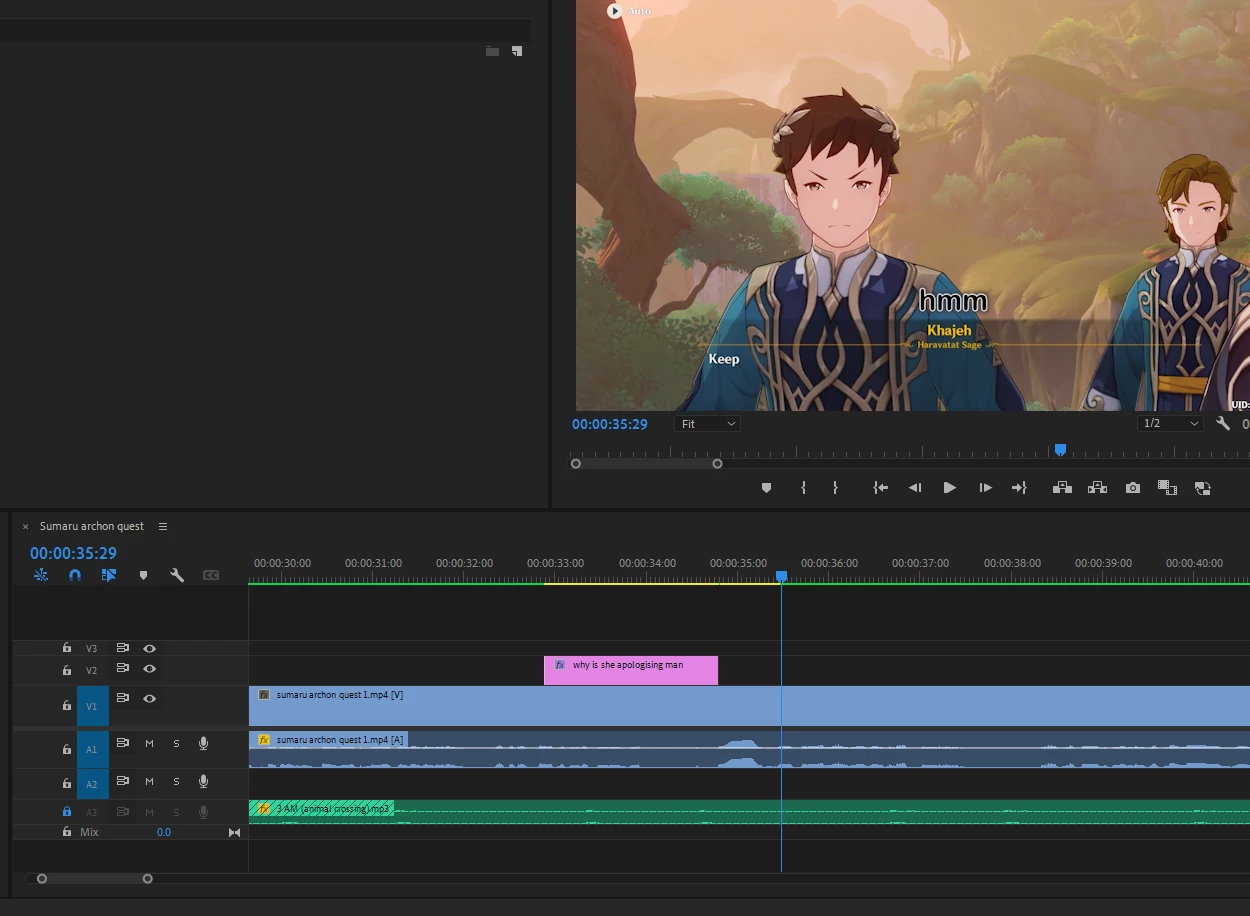Viewport: 1250px width, 916px height.
Task: Toggle sync lock on V3 track
Action: coord(123,648)
